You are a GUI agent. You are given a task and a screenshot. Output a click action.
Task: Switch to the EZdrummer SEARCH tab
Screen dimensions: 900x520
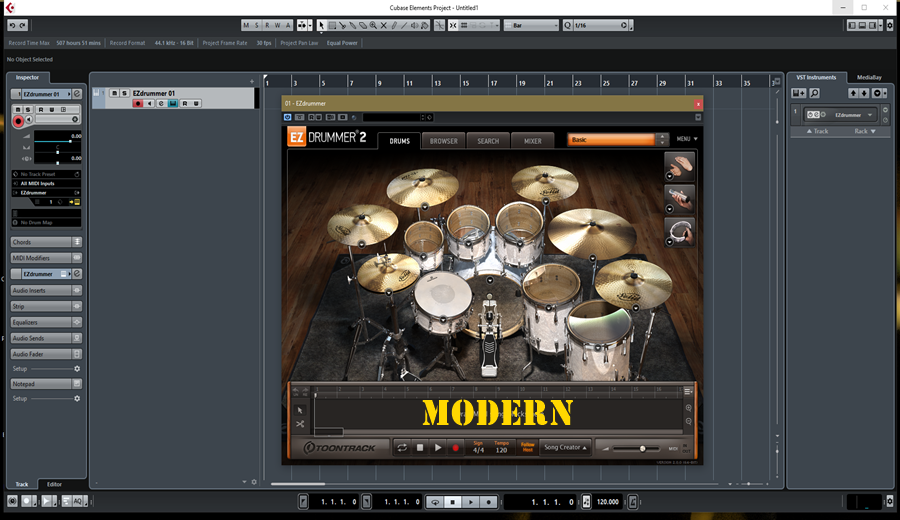click(x=488, y=141)
